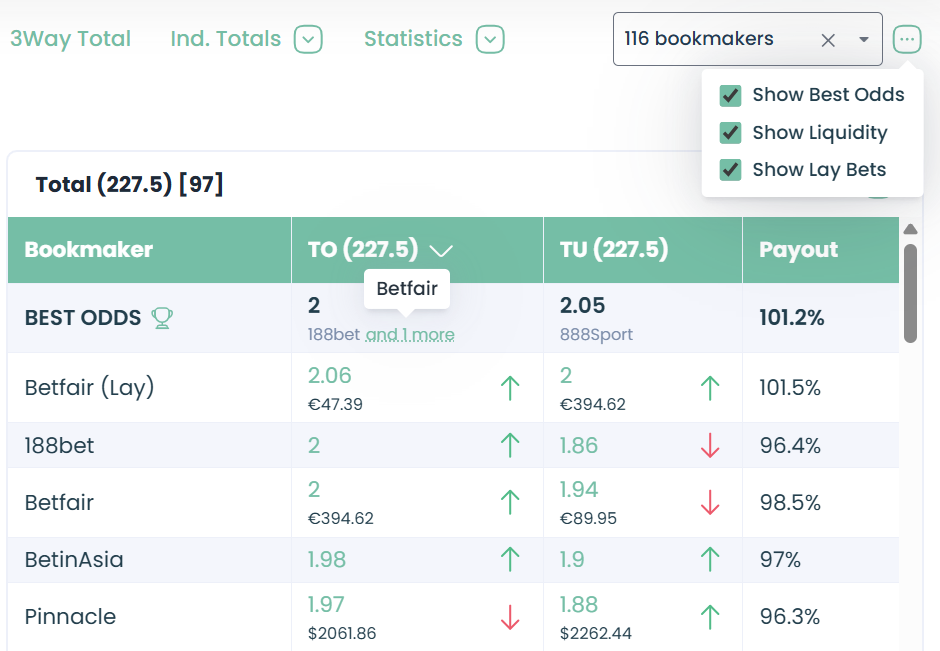Open the bookmakers combo box arrow
940x651 pixels.
(x=864, y=40)
